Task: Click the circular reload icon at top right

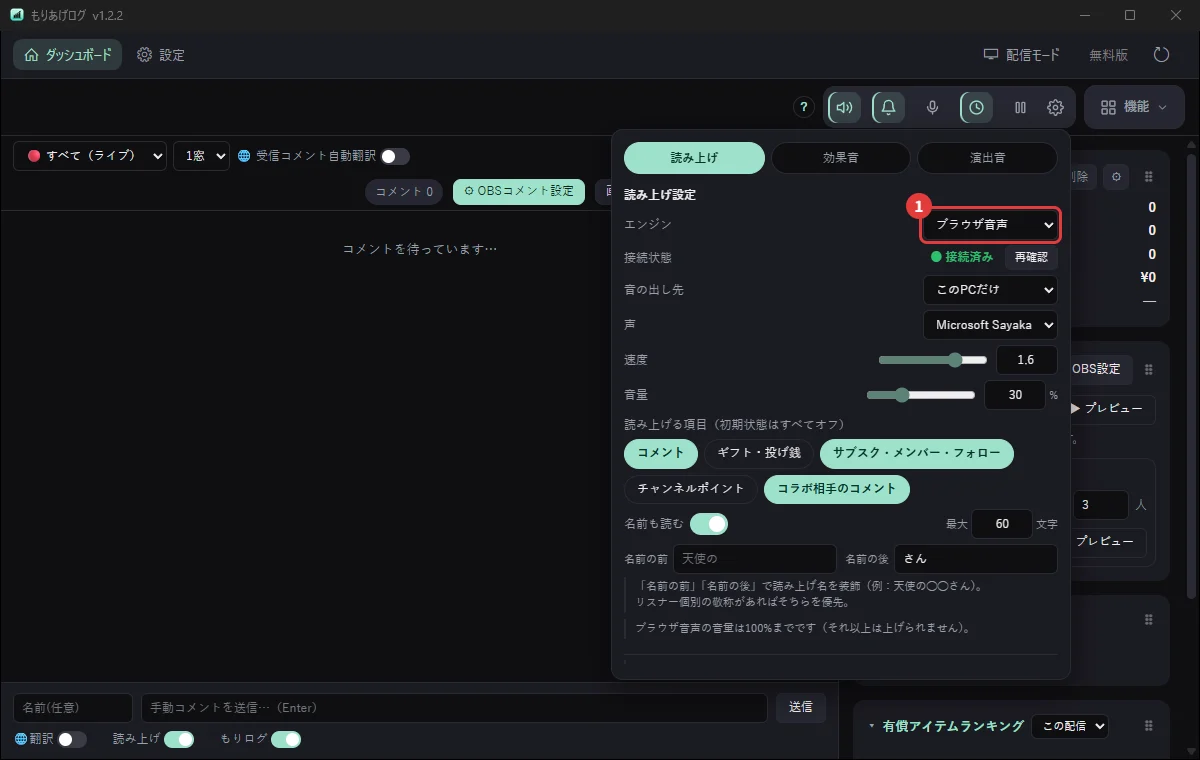Action: tap(1161, 55)
